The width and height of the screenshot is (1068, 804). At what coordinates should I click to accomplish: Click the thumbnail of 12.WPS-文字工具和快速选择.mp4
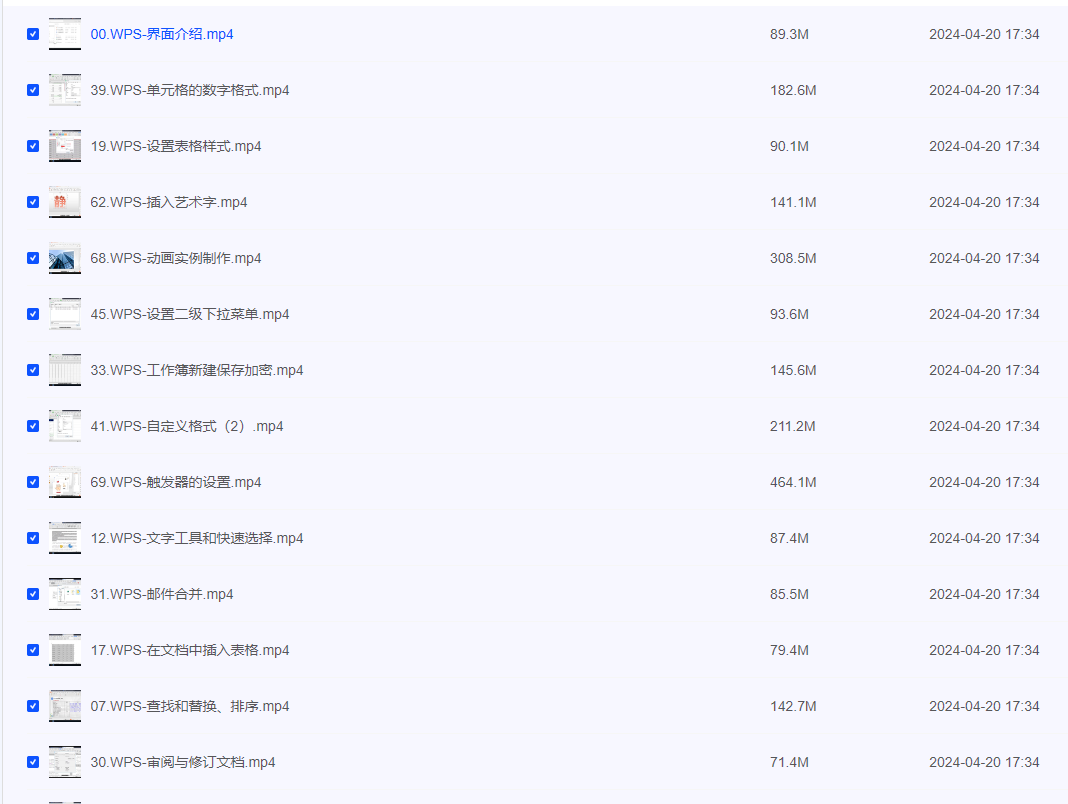click(65, 538)
